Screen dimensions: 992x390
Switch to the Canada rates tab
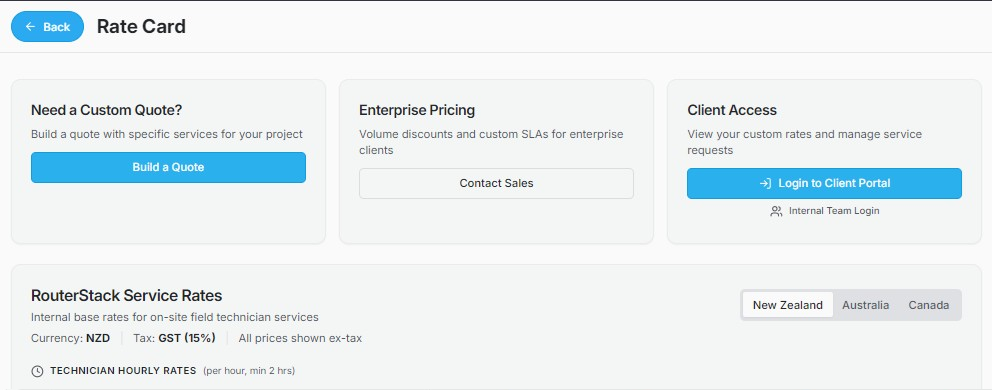[x=929, y=305]
